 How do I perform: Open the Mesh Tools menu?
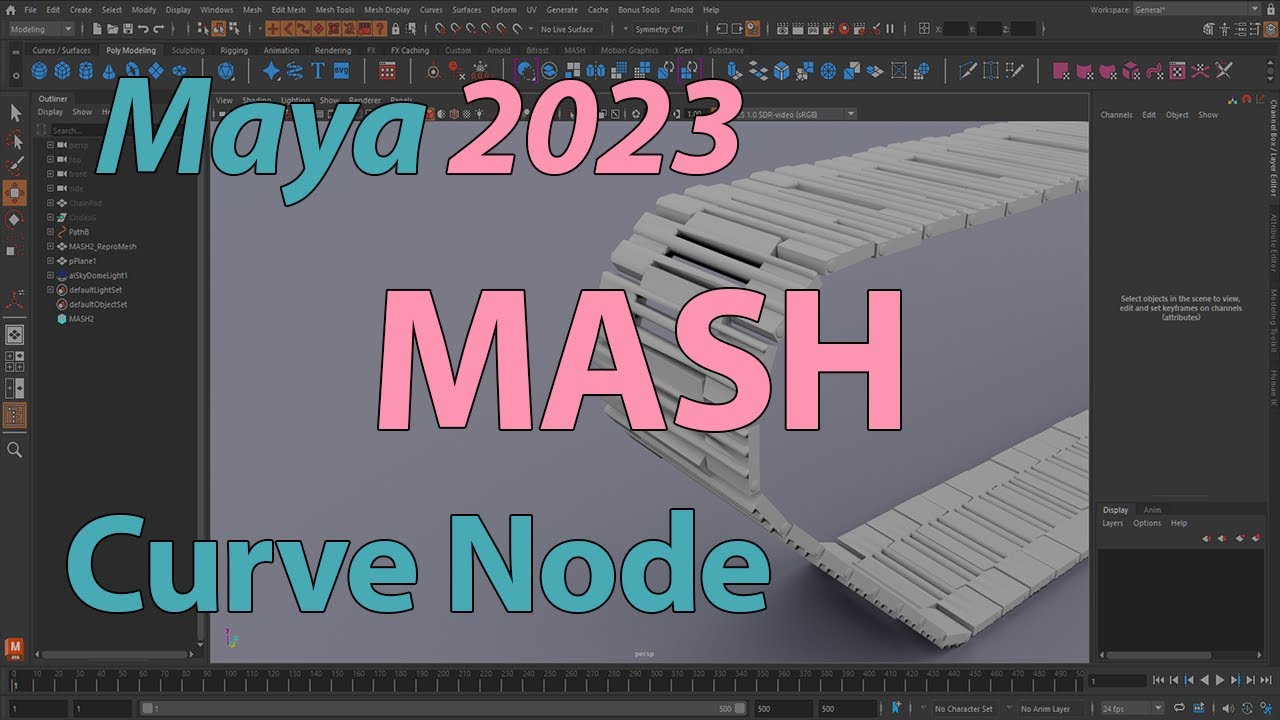pyautogui.click(x=335, y=10)
